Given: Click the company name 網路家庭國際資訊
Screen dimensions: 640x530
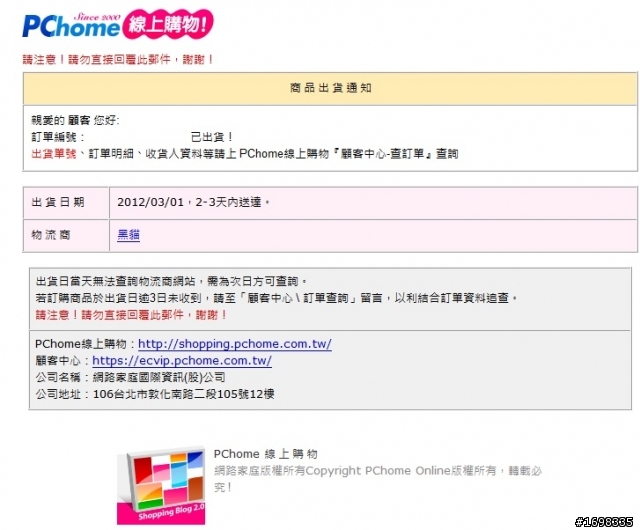Looking at the screenshot, I should click(x=130, y=377).
